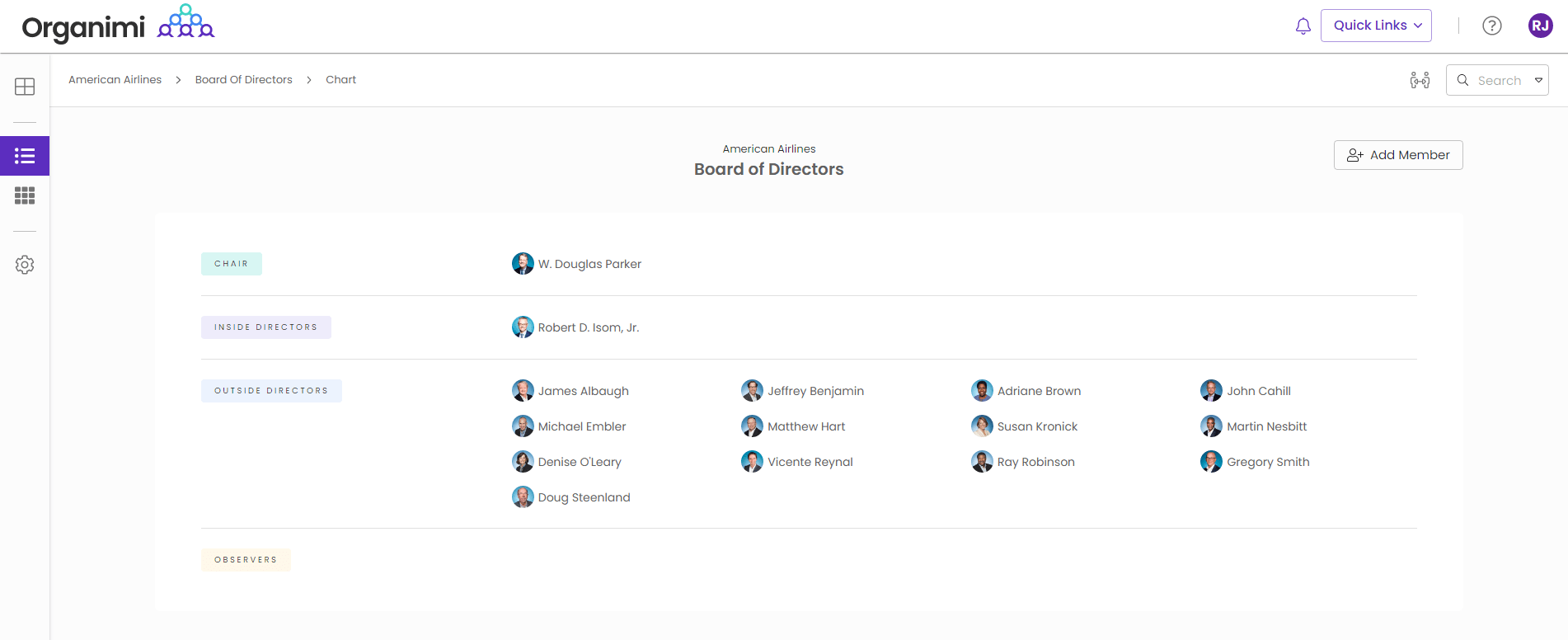Select the name Michael Embler
Image resolution: width=1568 pixels, height=640 pixels.
pos(582,426)
